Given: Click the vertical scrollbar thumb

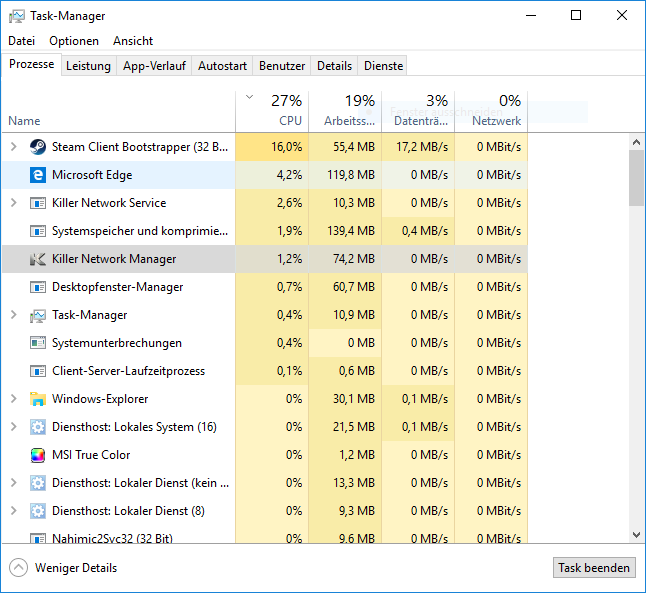Looking at the screenshot, I should (636, 178).
